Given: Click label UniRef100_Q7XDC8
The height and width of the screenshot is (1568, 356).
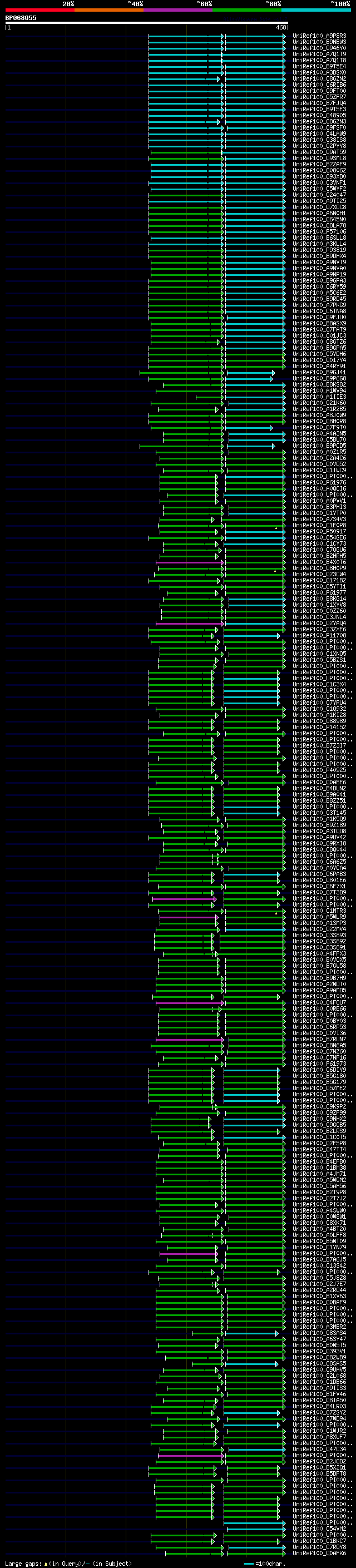Looking at the screenshot, I should click(319, 207).
